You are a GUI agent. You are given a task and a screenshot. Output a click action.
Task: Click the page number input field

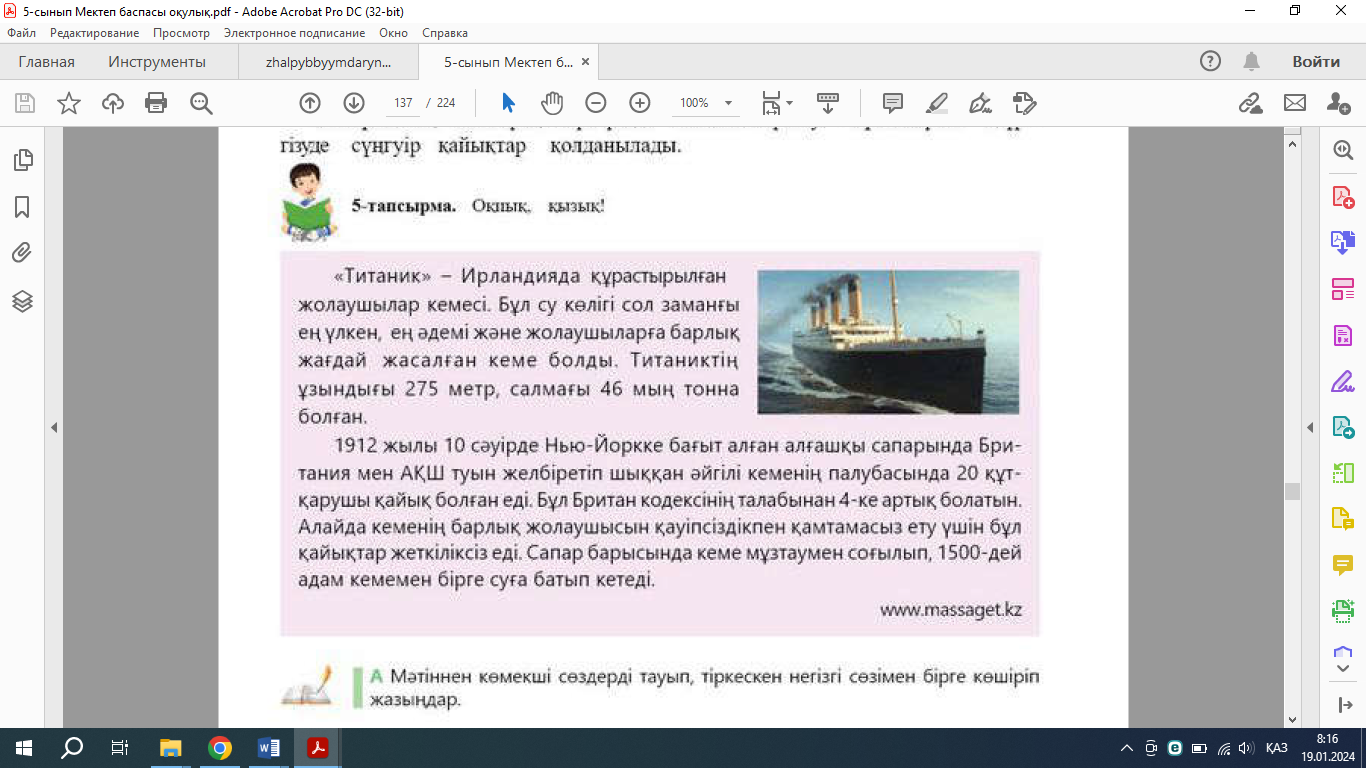click(x=404, y=103)
